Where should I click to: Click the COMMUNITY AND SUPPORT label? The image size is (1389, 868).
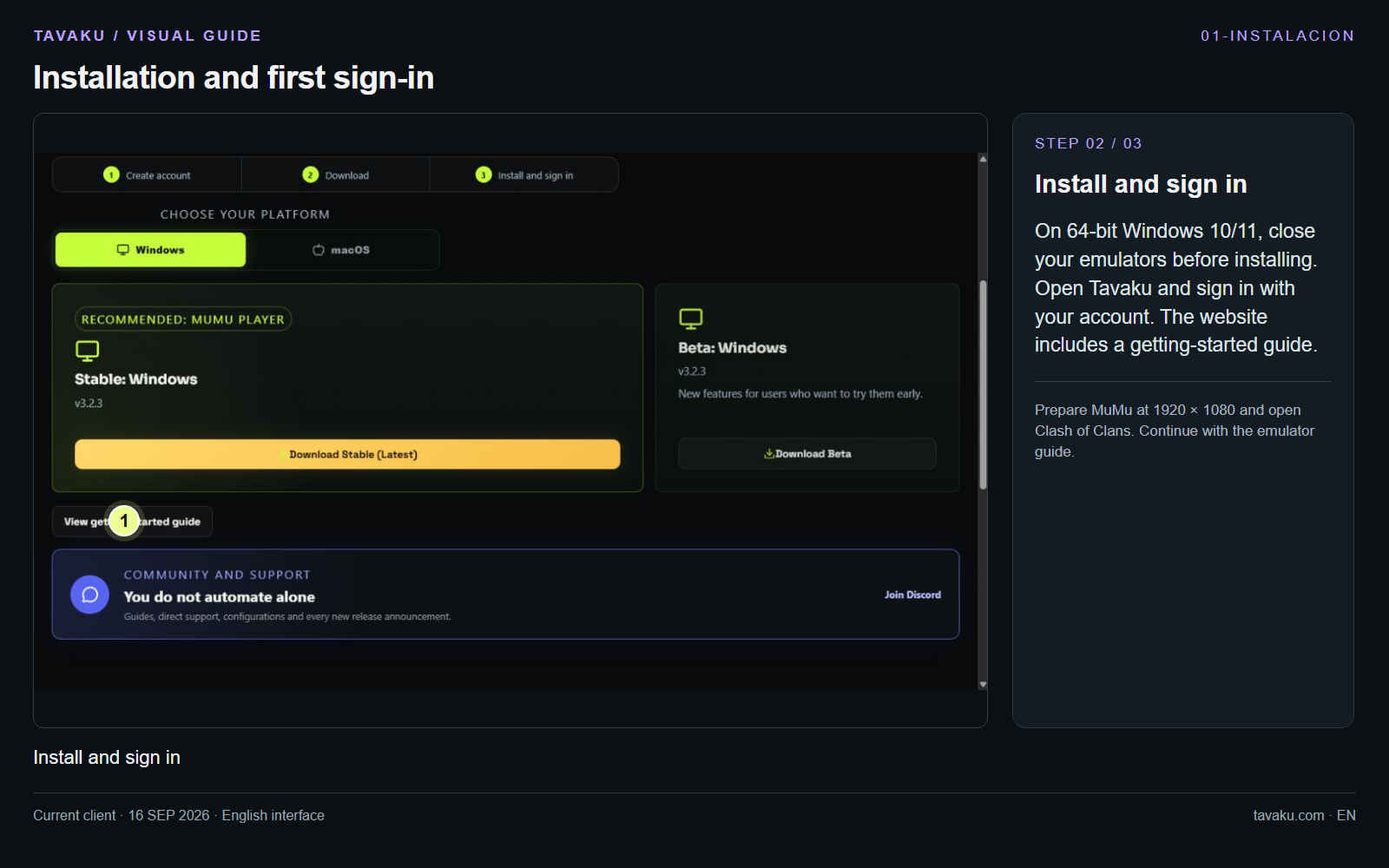pyautogui.click(x=217, y=575)
